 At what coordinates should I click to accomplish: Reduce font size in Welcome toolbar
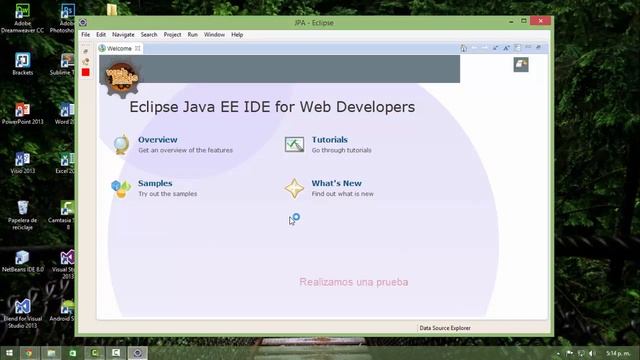[495, 48]
